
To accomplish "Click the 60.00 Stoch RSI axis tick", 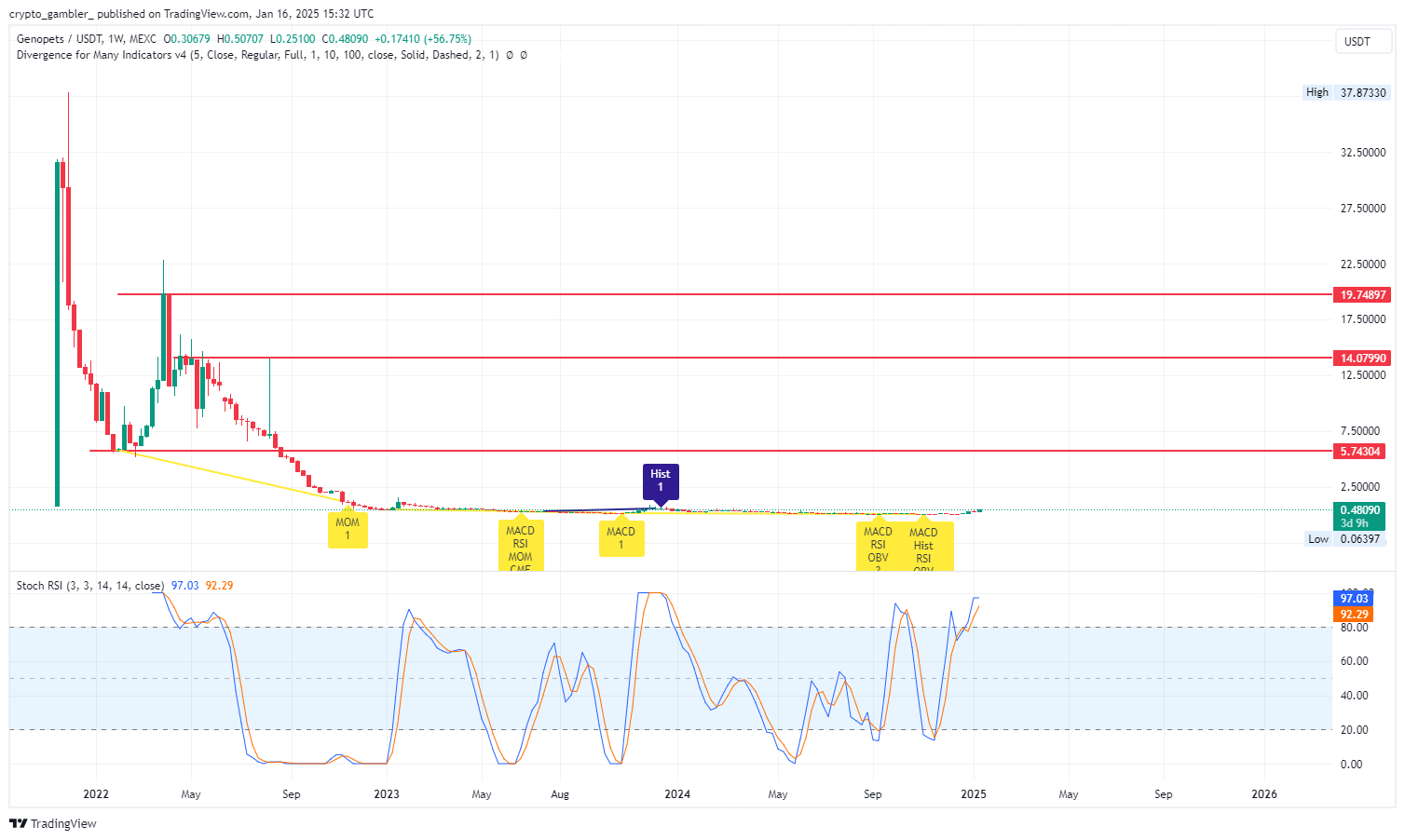I will click(1355, 661).
